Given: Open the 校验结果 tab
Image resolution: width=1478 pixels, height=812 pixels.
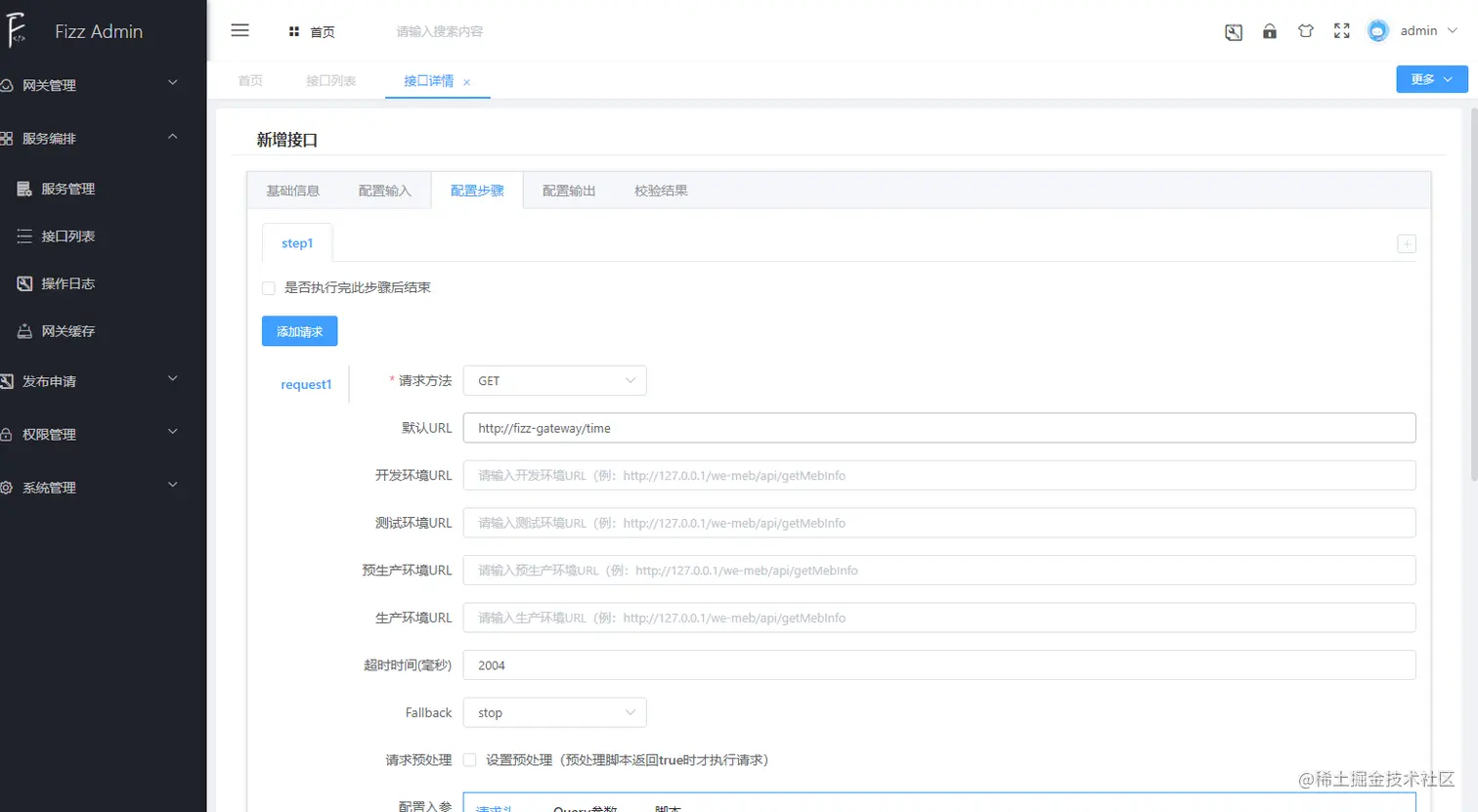Looking at the screenshot, I should (x=661, y=191).
